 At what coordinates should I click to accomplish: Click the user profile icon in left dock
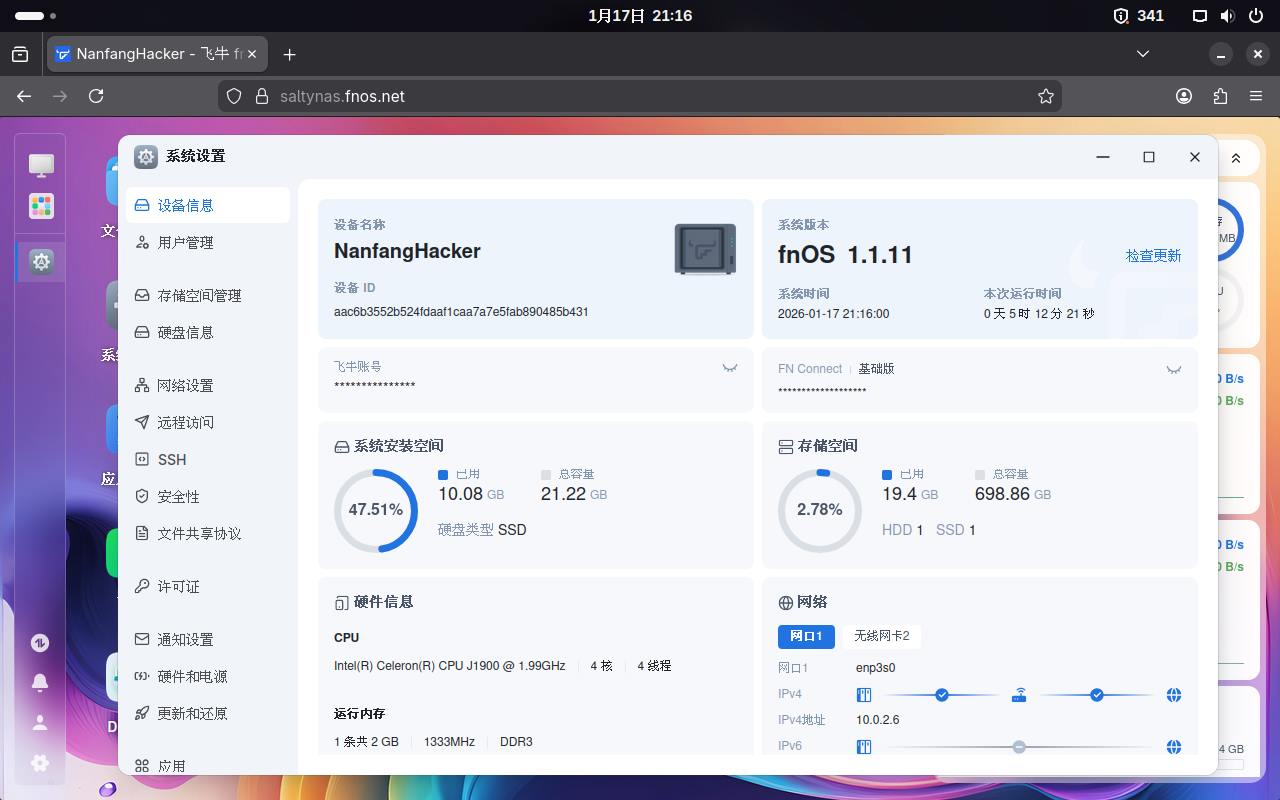pos(40,722)
